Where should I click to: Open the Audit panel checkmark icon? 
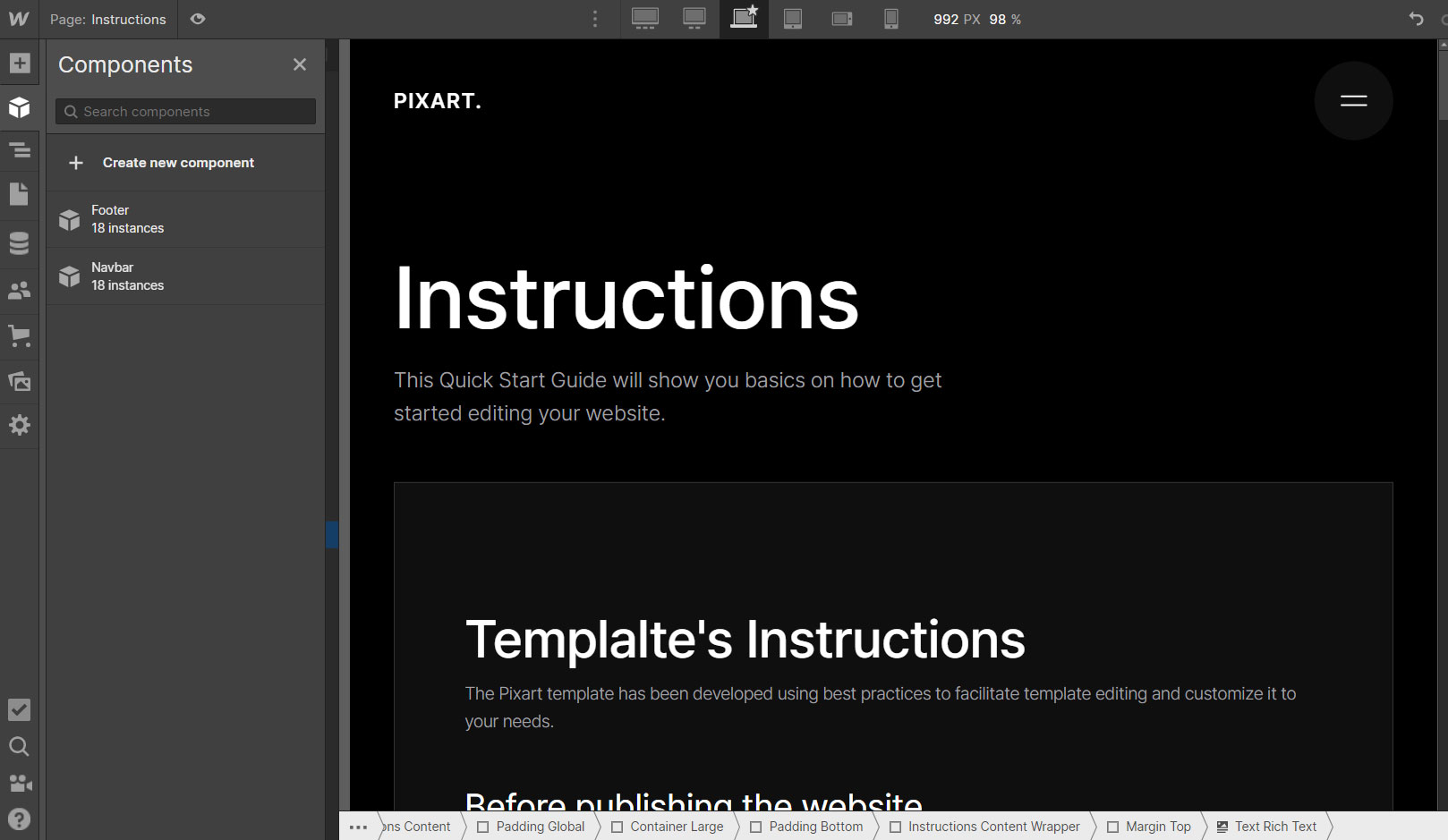point(20,709)
